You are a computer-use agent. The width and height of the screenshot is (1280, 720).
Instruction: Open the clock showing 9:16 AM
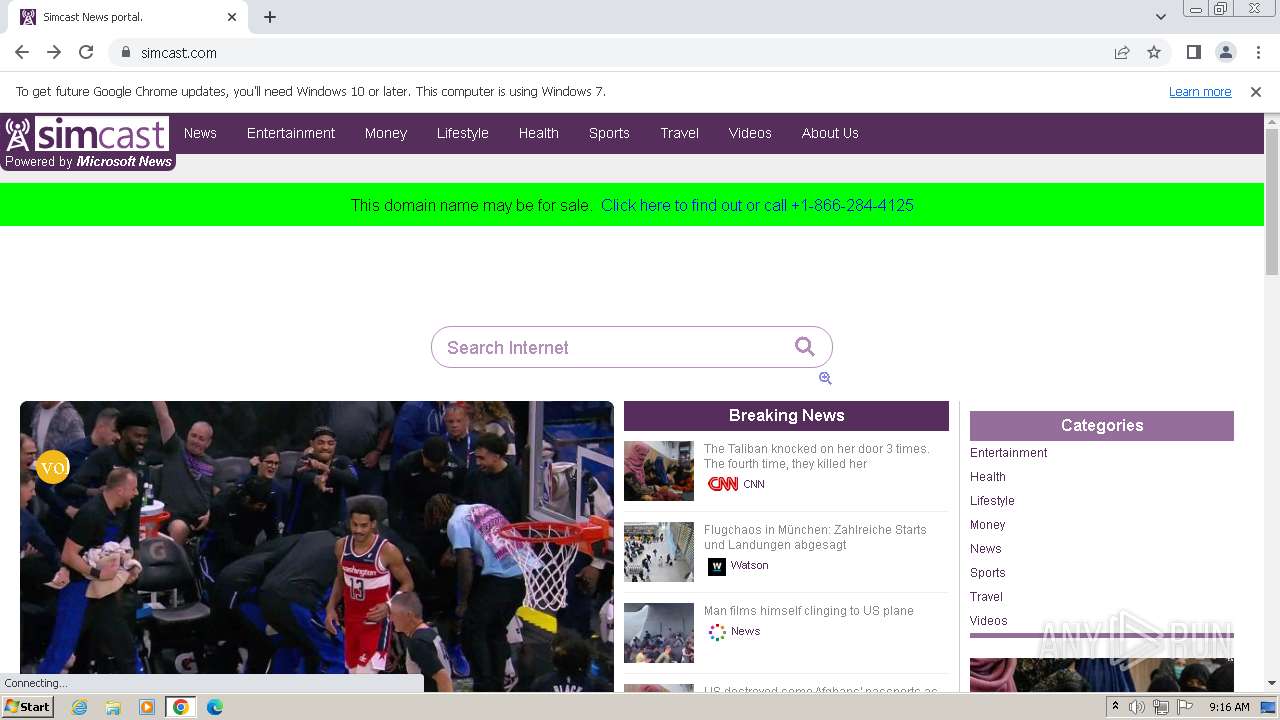pos(1229,707)
